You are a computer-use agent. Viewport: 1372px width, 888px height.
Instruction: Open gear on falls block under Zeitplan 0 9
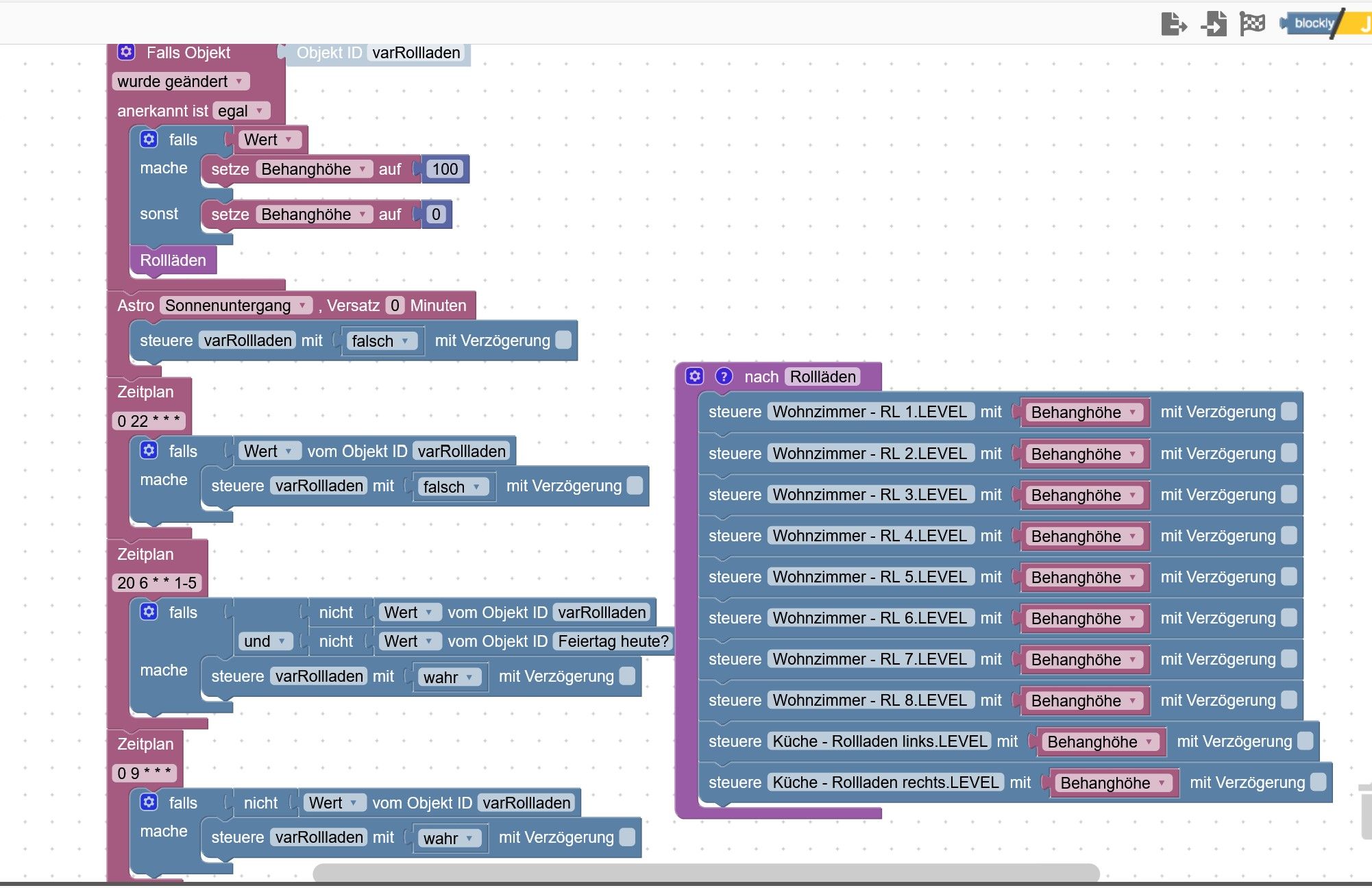click(149, 802)
